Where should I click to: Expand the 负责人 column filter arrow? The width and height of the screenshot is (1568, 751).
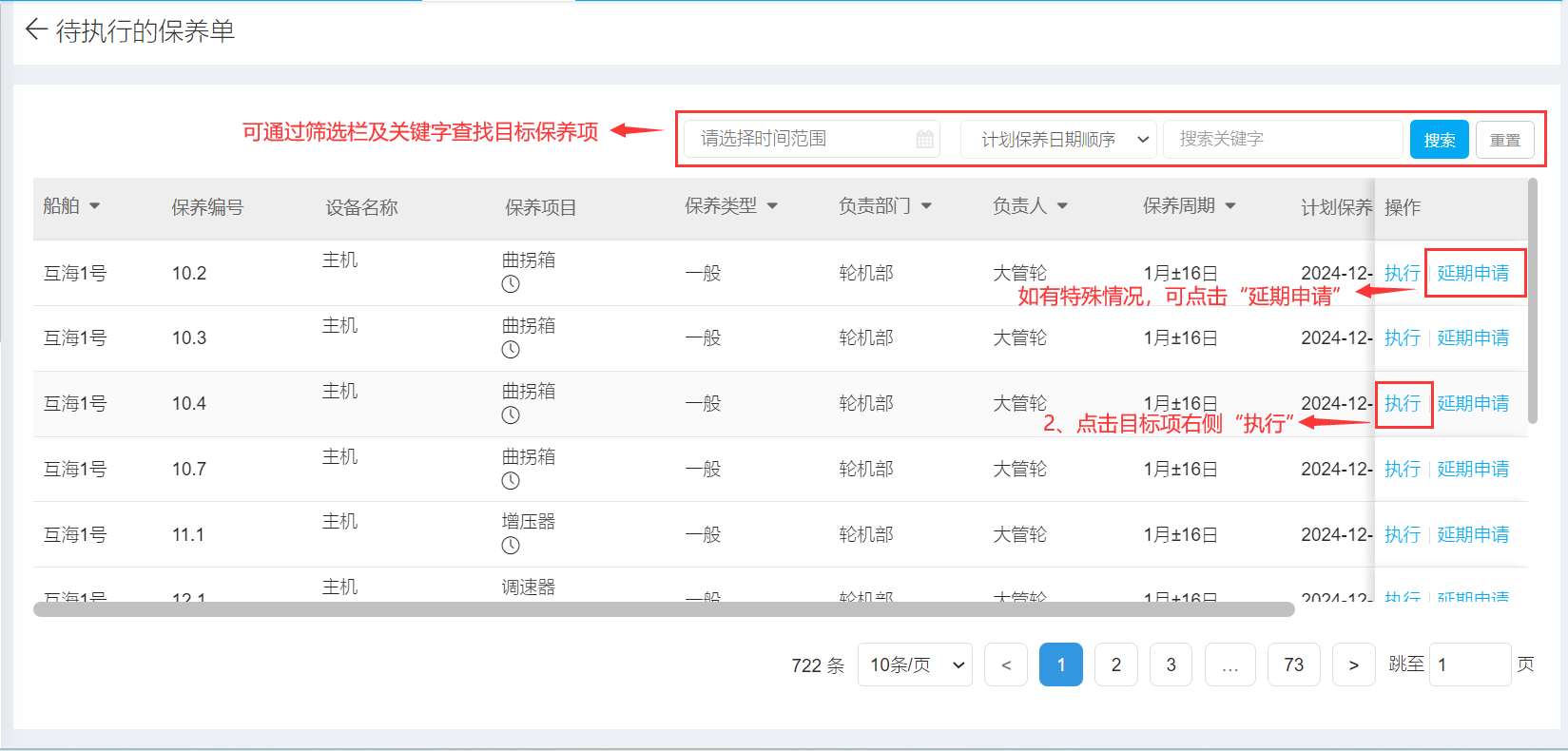(1062, 206)
